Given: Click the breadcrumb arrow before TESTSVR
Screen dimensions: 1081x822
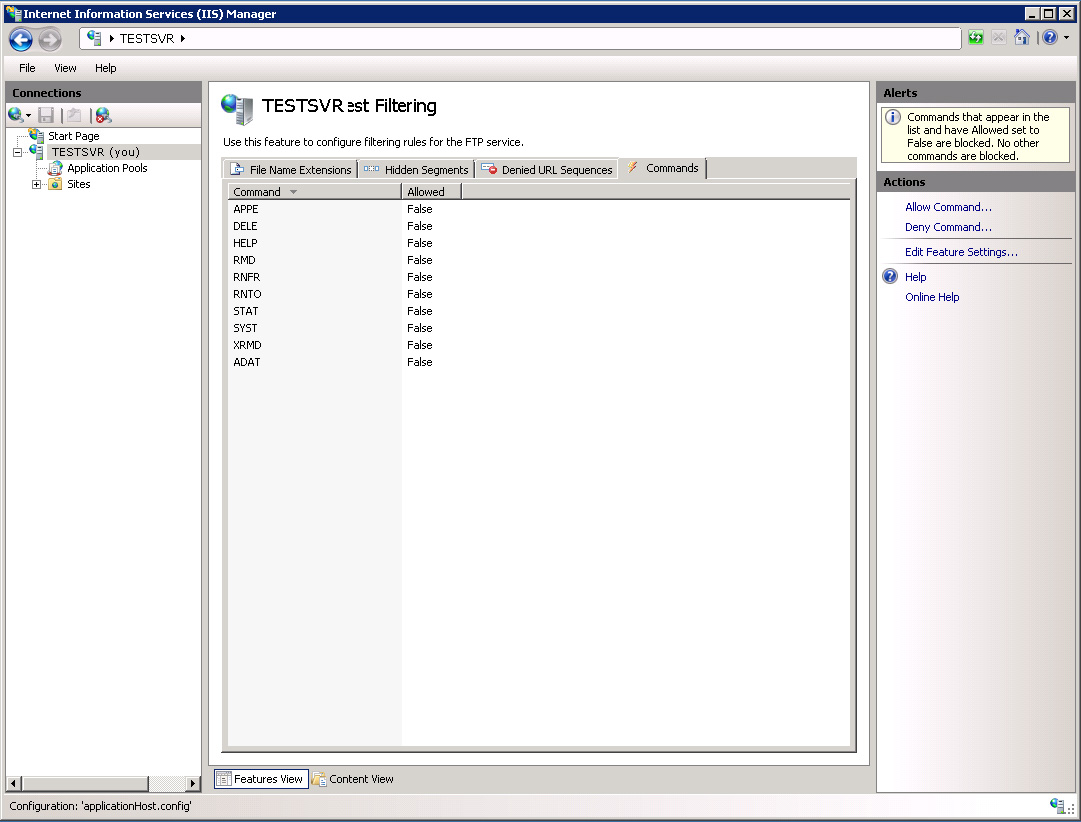Looking at the screenshot, I should pyautogui.click(x=112, y=39).
